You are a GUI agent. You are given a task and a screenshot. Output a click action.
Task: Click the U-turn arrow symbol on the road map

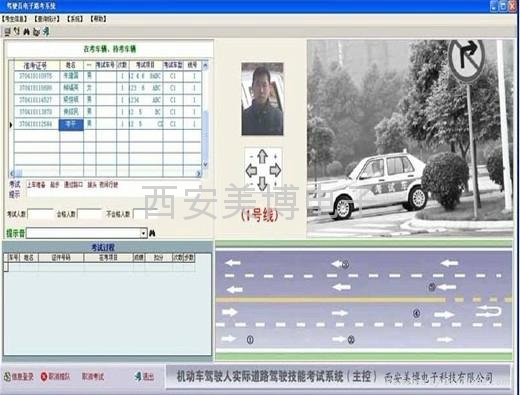click(x=488, y=312)
